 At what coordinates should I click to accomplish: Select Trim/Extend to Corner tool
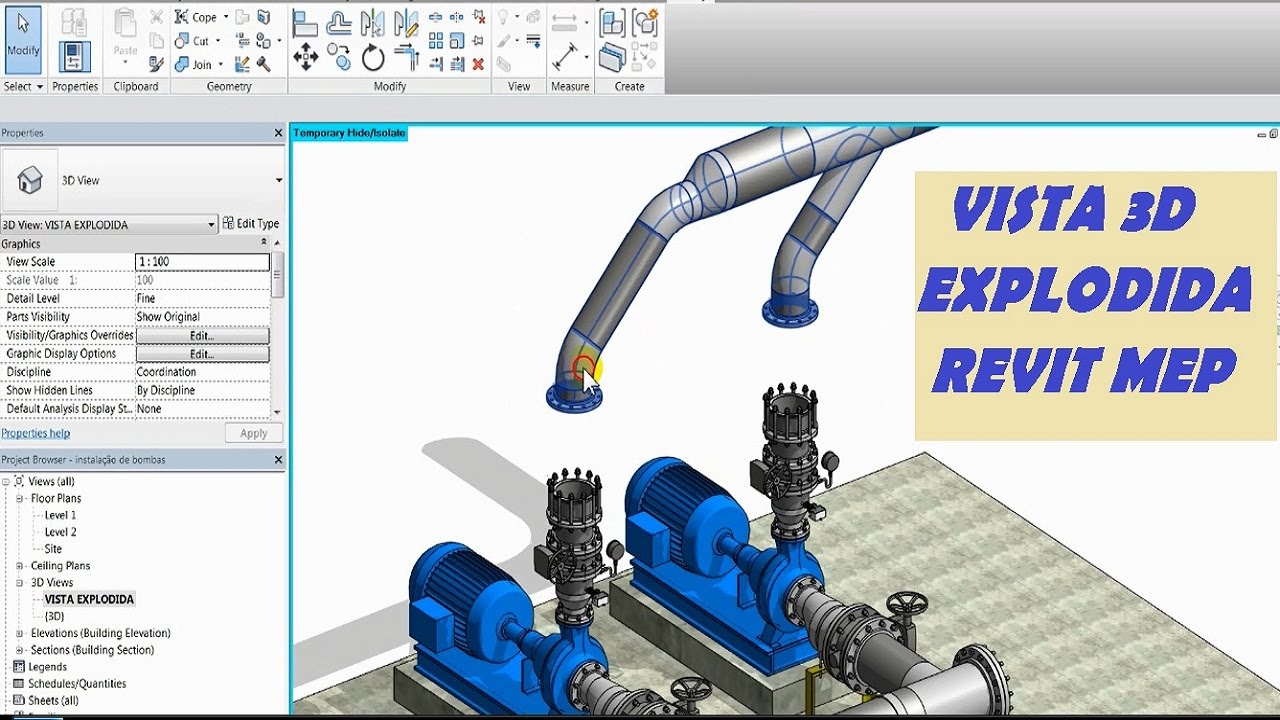point(405,57)
